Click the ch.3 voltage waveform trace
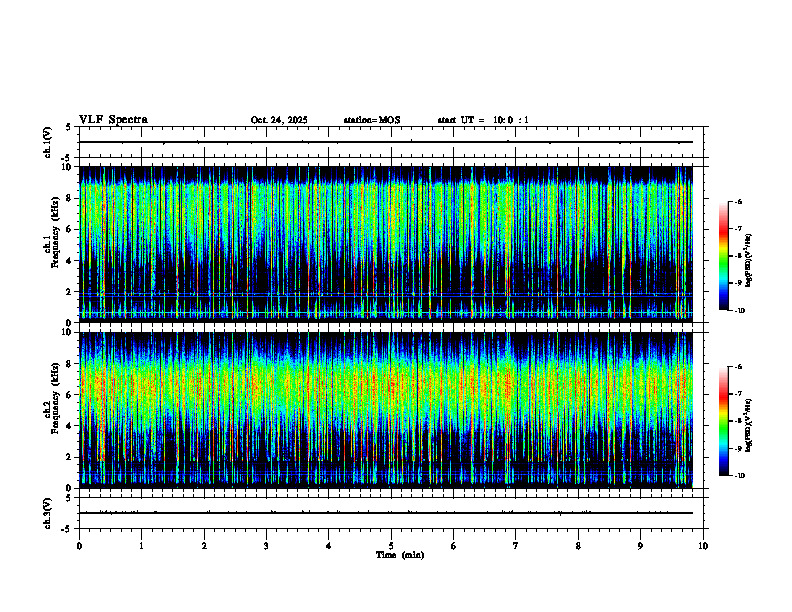 [x=386, y=513]
